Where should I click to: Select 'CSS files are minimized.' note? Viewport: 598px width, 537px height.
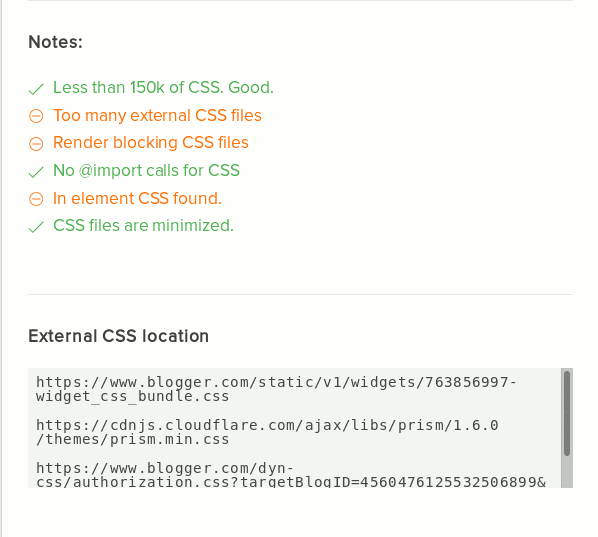click(x=143, y=225)
